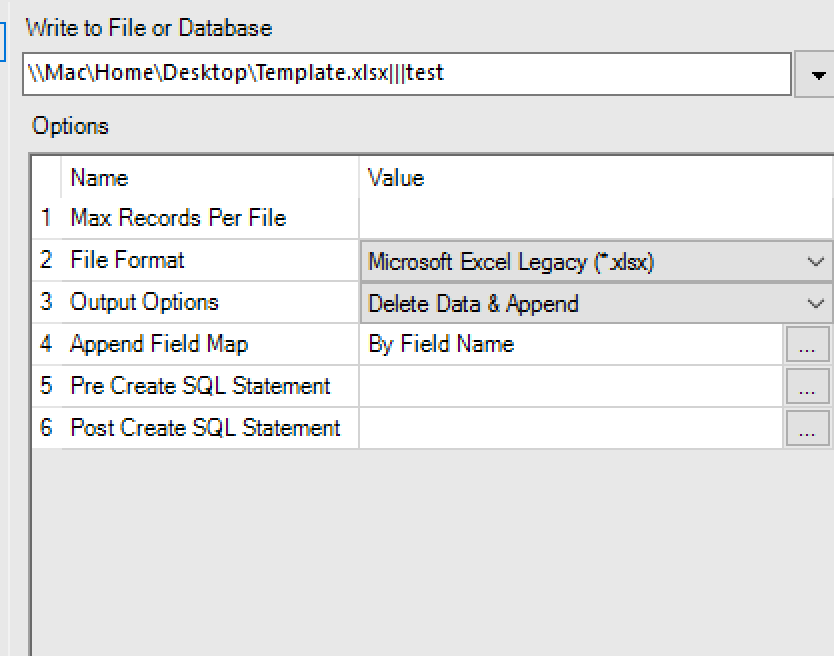This screenshot has width=834, height=656.
Task: Click the Post Create SQL Statement value cell
Action: pyautogui.click(x=570, y=429)
